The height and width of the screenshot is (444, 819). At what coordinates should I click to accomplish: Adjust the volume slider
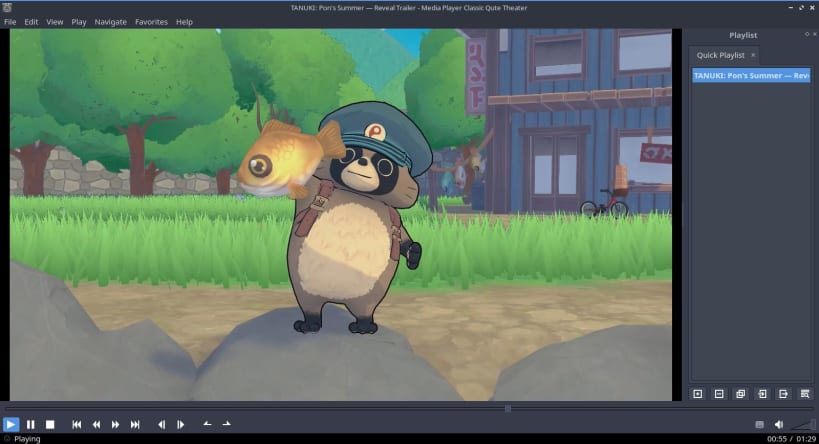pyautogui.click(x=803, y=424)
